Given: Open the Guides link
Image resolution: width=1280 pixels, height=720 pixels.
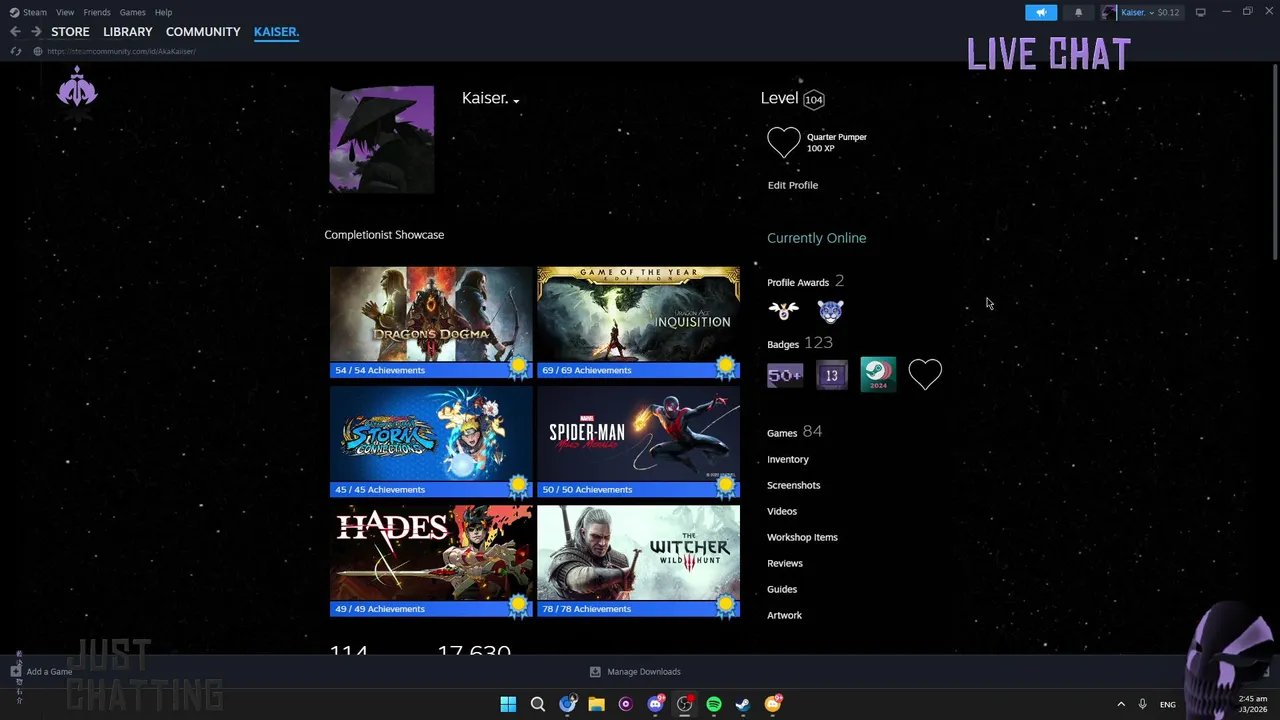Looking at the screenshot, I should (x=782, y=589).
